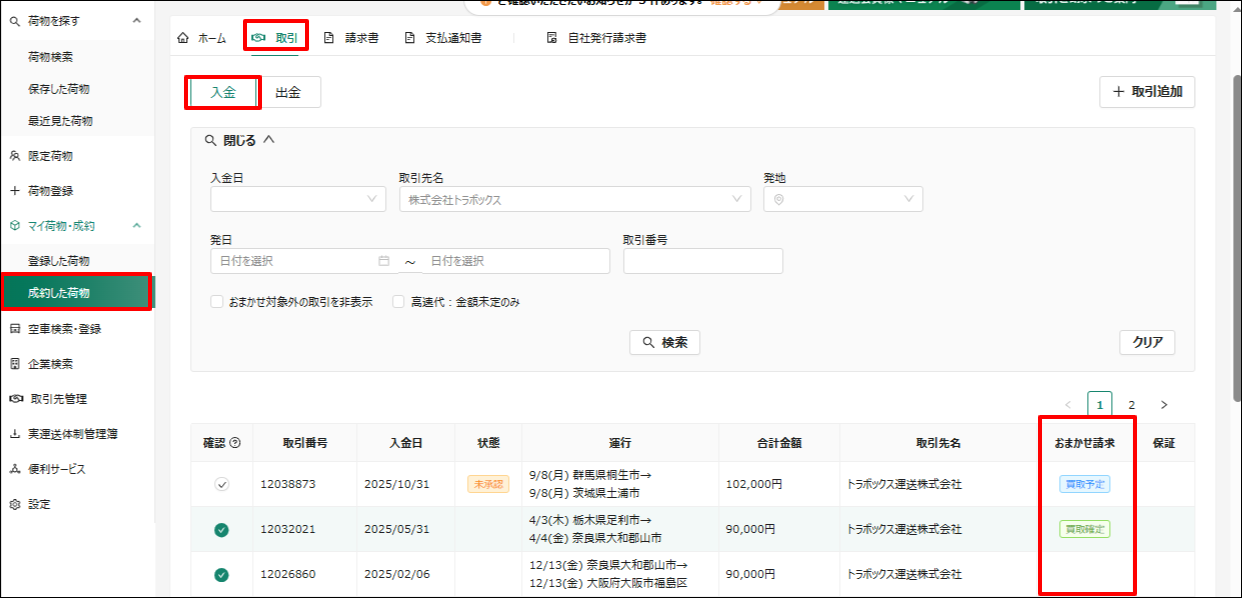Open the 入金日 dropdown
The height and width of the screenshot is (598, 1242).
coord(298,199)
